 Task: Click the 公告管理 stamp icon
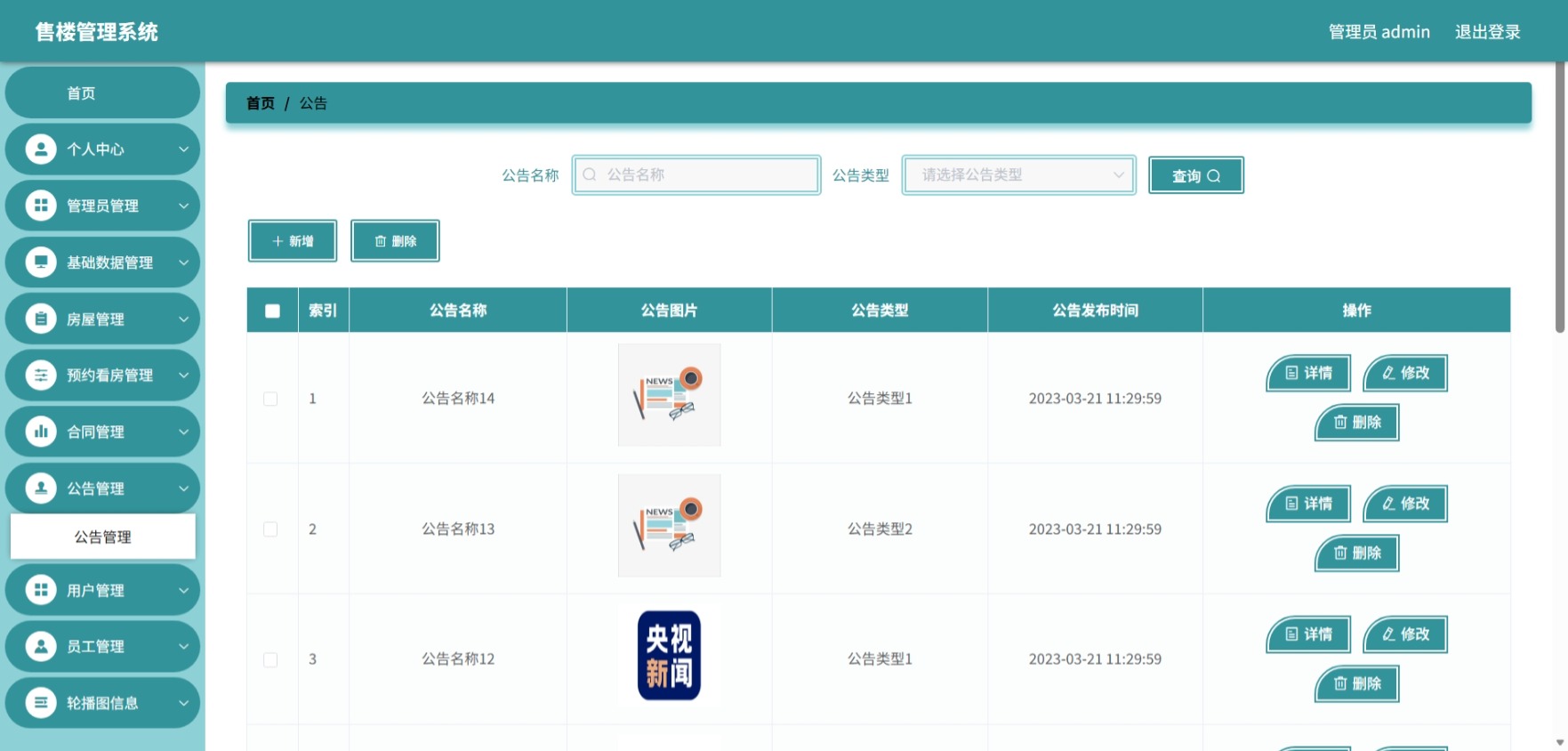[41, 488]
